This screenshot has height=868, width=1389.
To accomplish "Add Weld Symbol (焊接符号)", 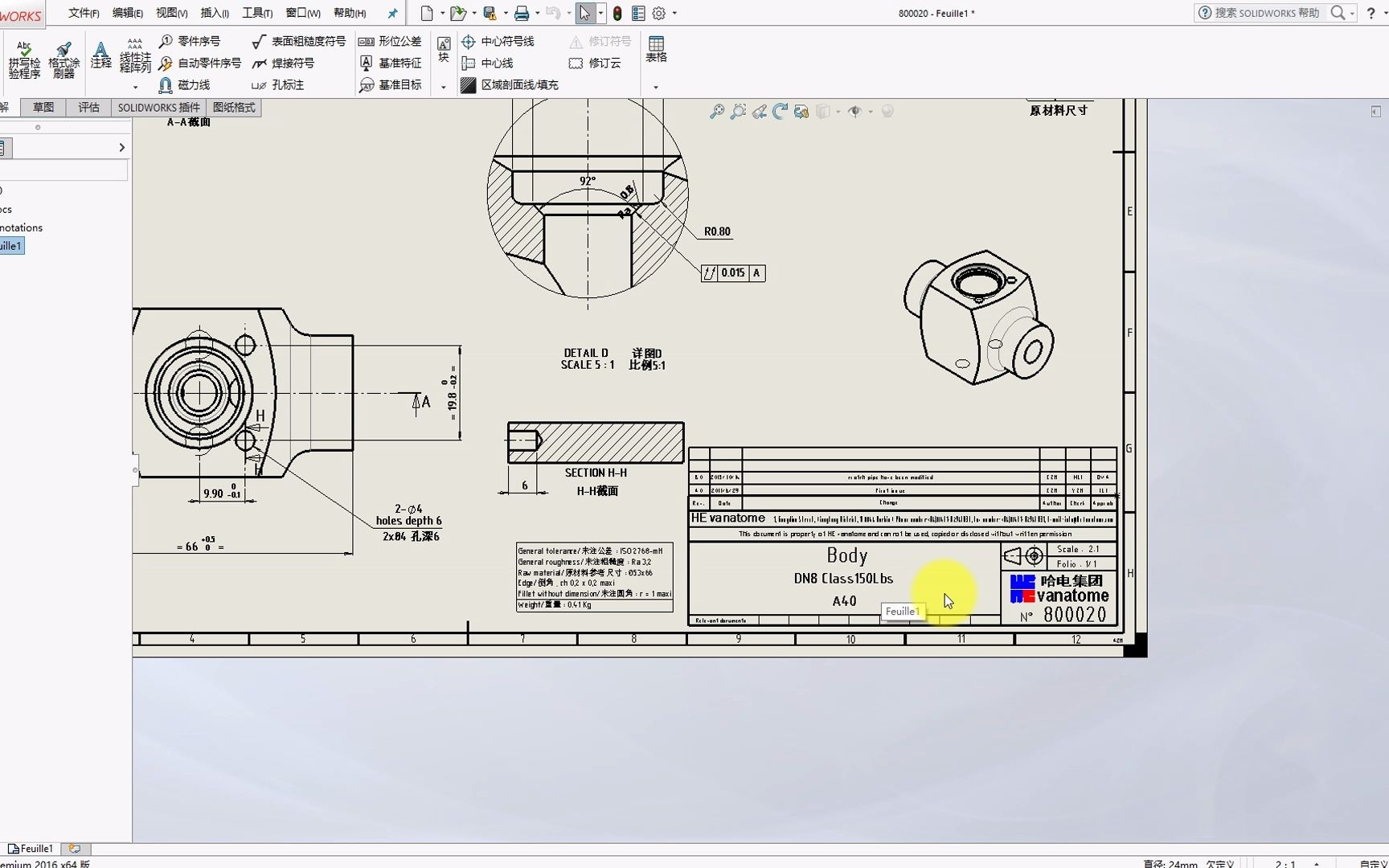I will click(x=283, y=63).
